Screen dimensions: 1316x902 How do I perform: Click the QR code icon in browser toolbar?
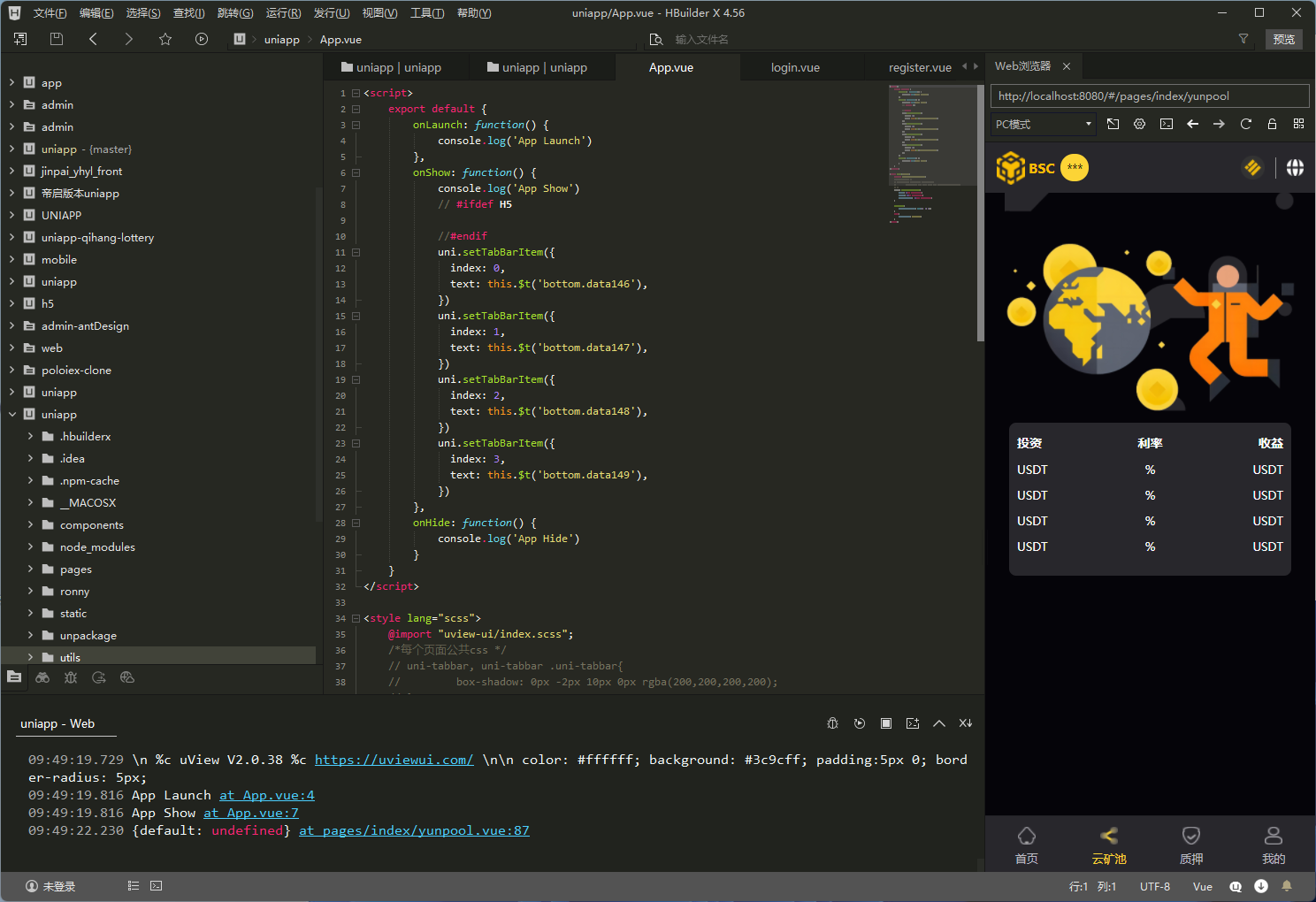coord(1298,124)
